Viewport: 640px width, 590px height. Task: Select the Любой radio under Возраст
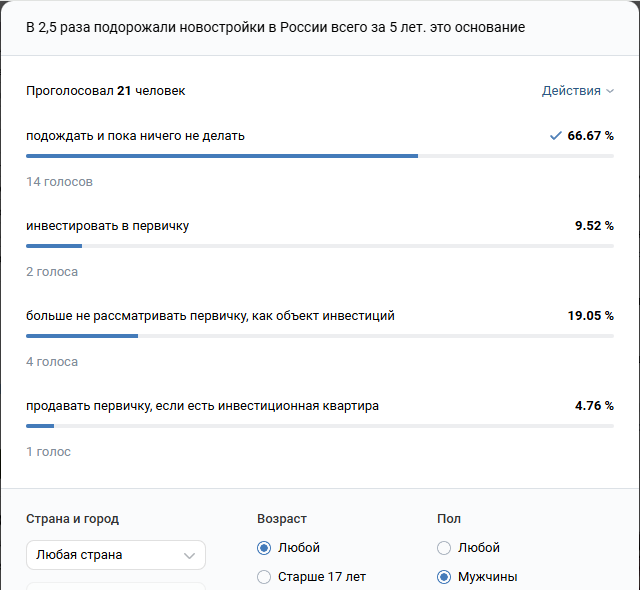[x=264, y=548]
